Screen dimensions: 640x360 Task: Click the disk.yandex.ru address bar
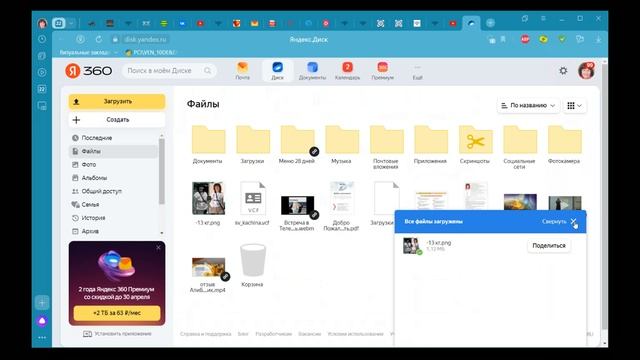click(x=145, y=39)
